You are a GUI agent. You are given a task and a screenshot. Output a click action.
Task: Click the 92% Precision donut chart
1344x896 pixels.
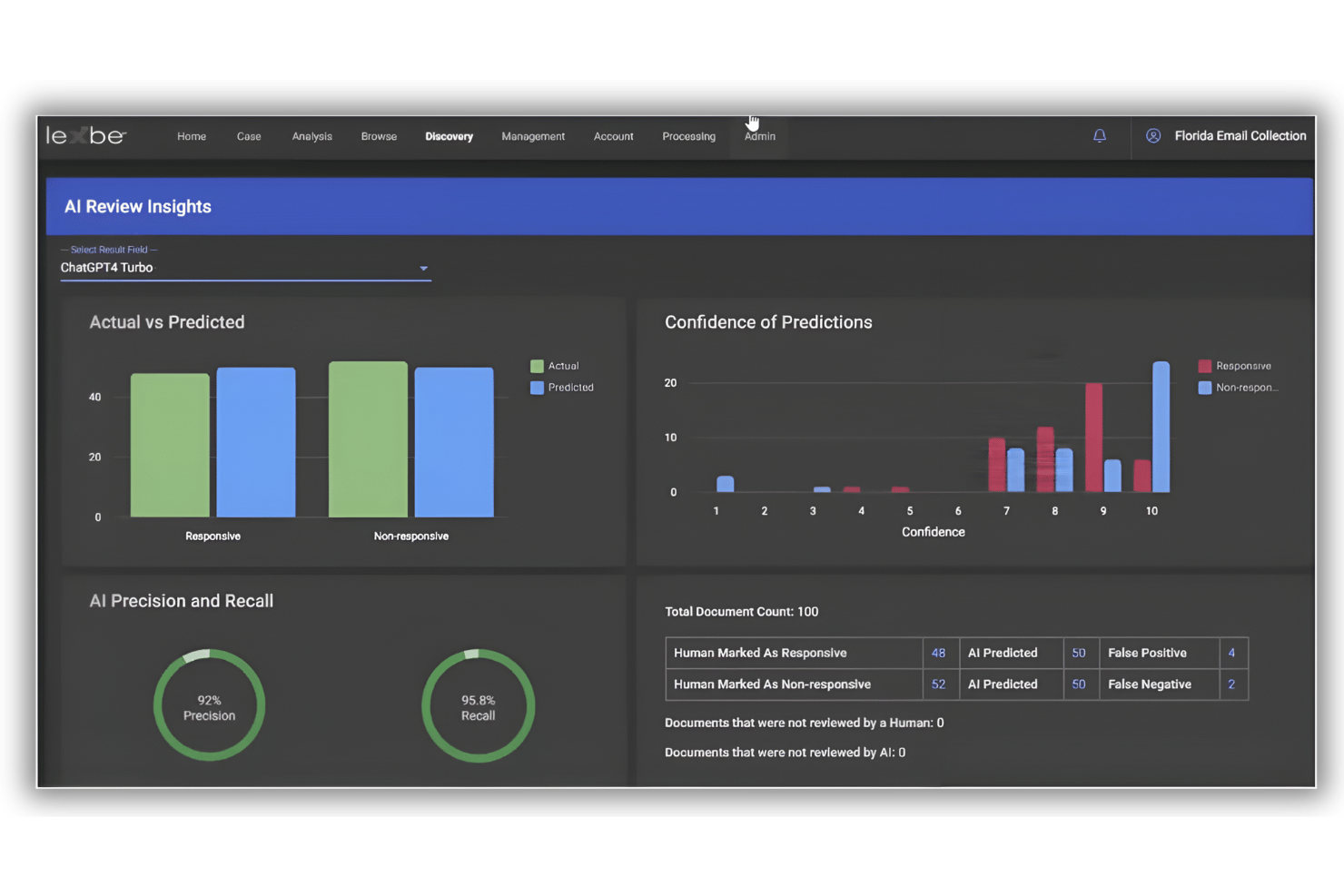click(209, 706)
